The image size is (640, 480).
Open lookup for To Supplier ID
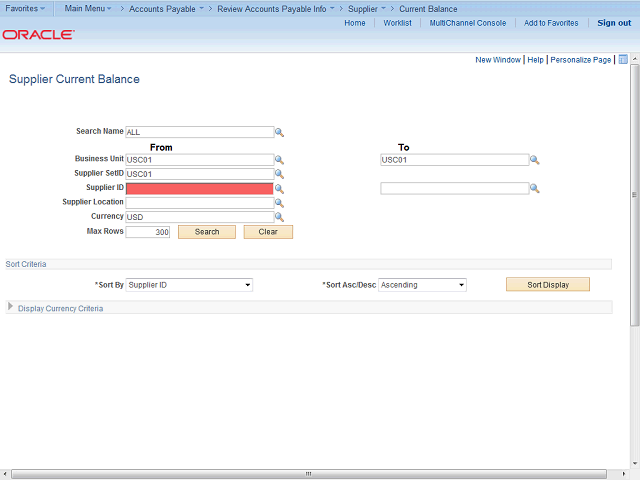(x=535, y=188)
